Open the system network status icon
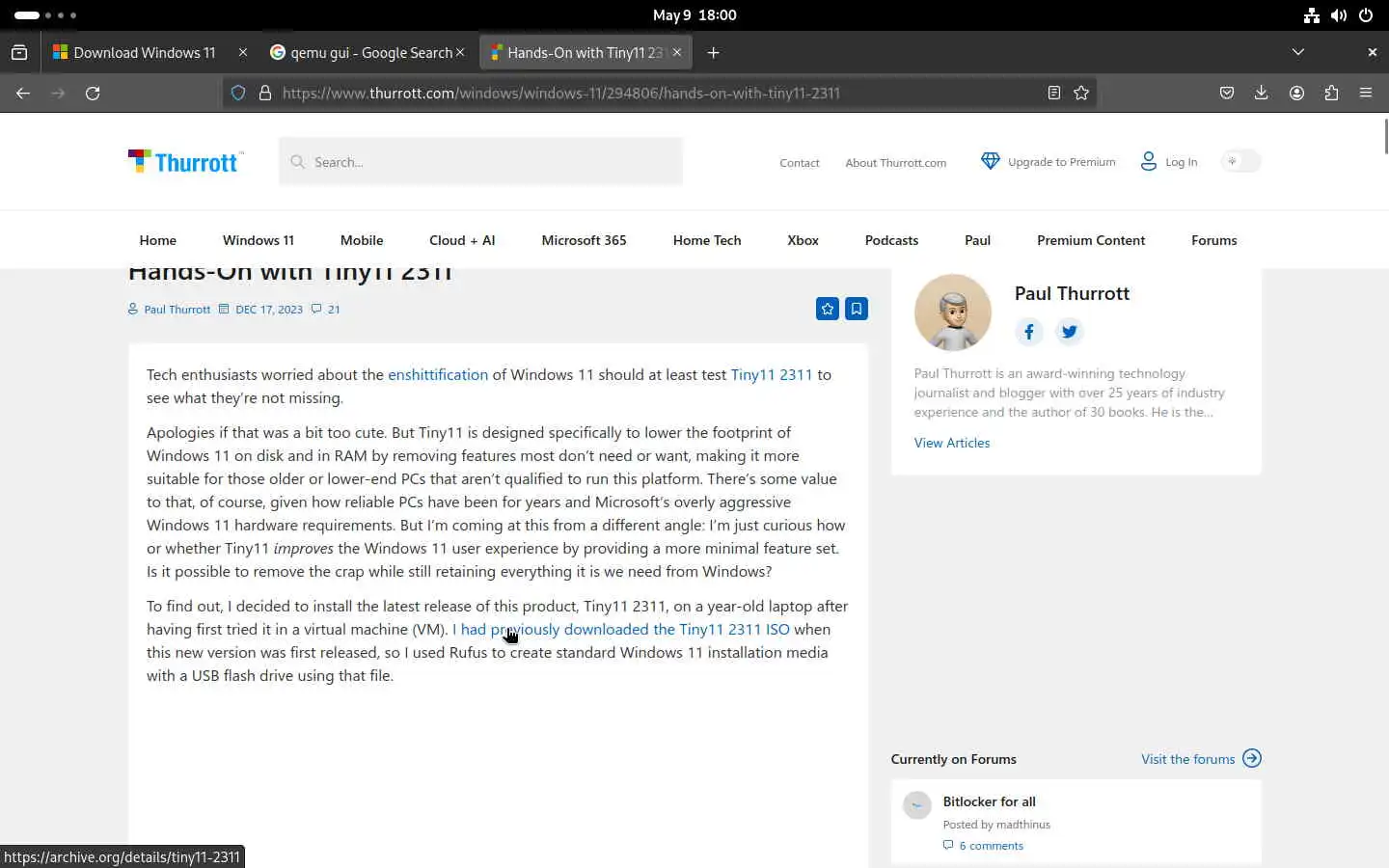The image size is (1389, 868). click(1311, 15)
